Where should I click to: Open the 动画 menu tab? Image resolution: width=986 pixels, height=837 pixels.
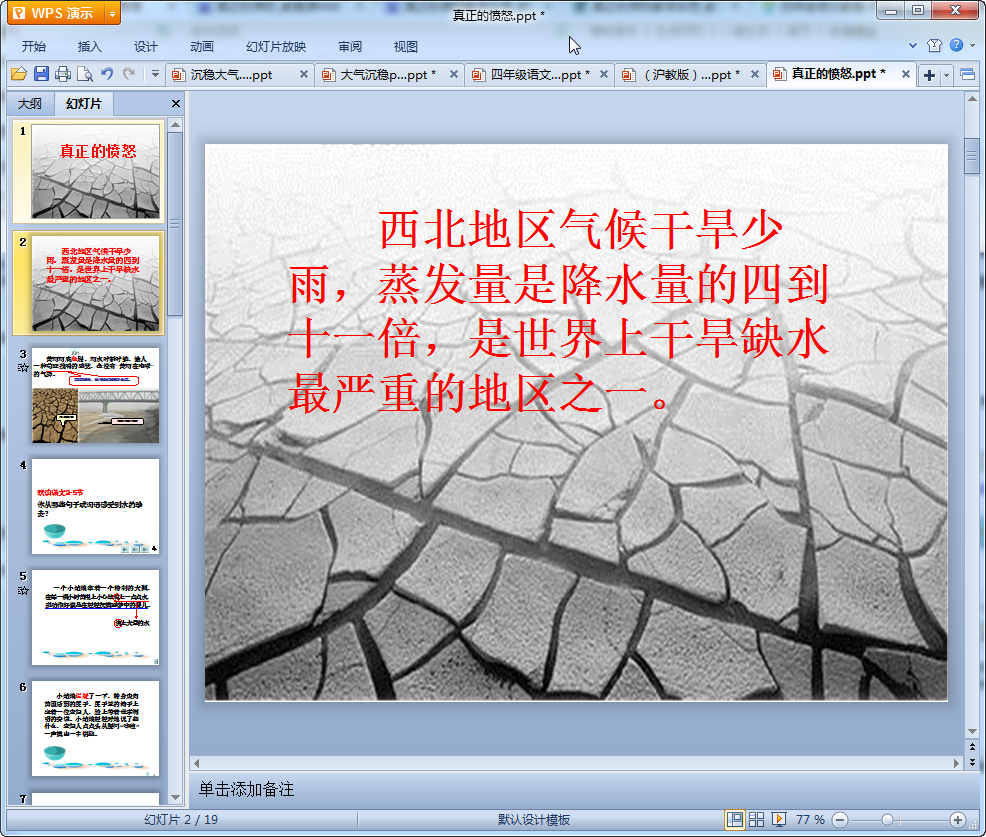[x=202, y=47]
